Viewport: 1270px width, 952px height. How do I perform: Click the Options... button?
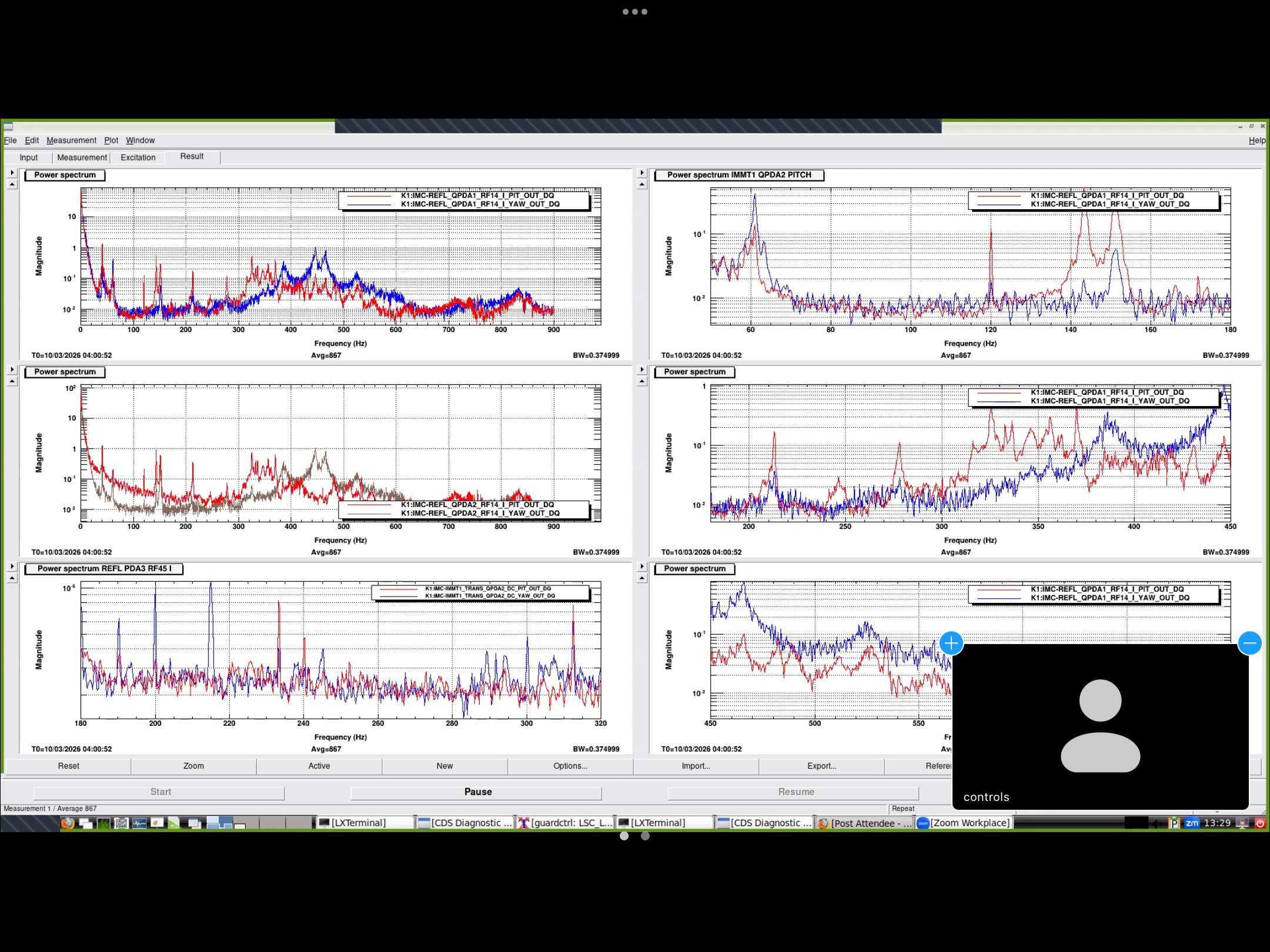pos(570,766)
